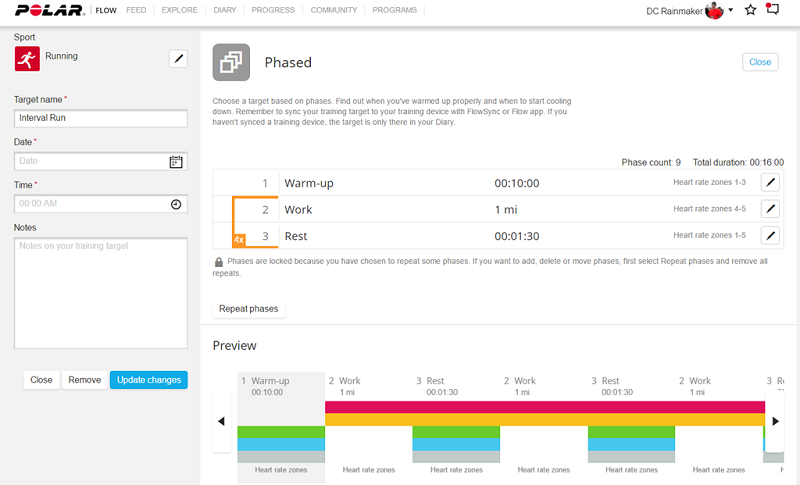Image resolution: width=800 pixels, height=485 pixels.
Task: Click the orange 4x repeat badge
Action: 238,240
